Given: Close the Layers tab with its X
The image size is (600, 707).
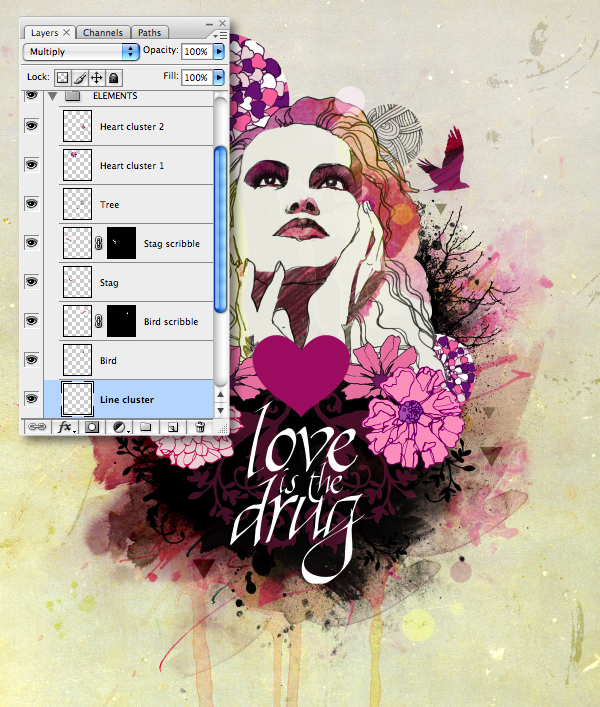Looking at the screenshot, I should click(x=66, y=32).
